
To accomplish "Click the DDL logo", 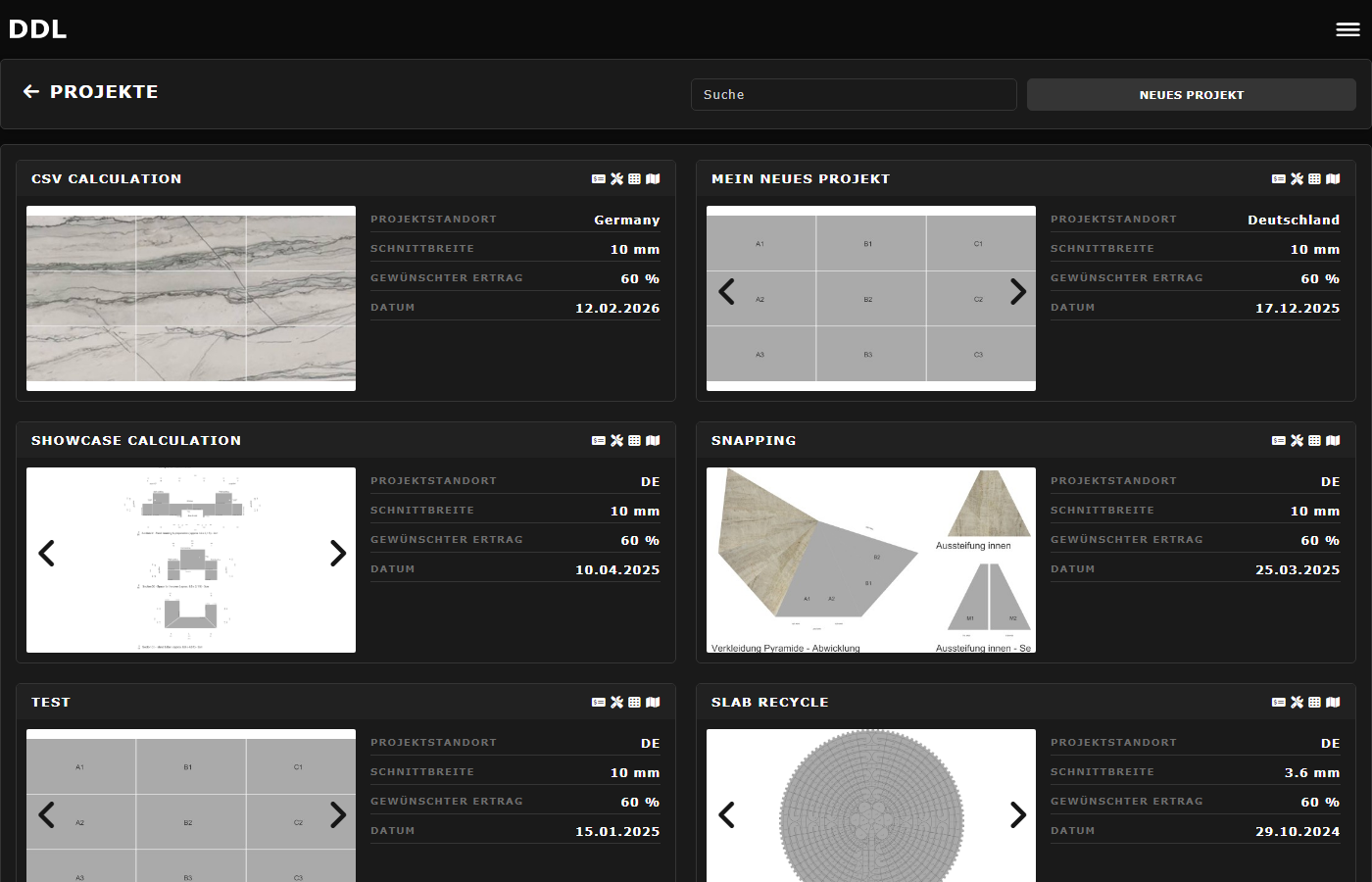I will coord(37,28).
